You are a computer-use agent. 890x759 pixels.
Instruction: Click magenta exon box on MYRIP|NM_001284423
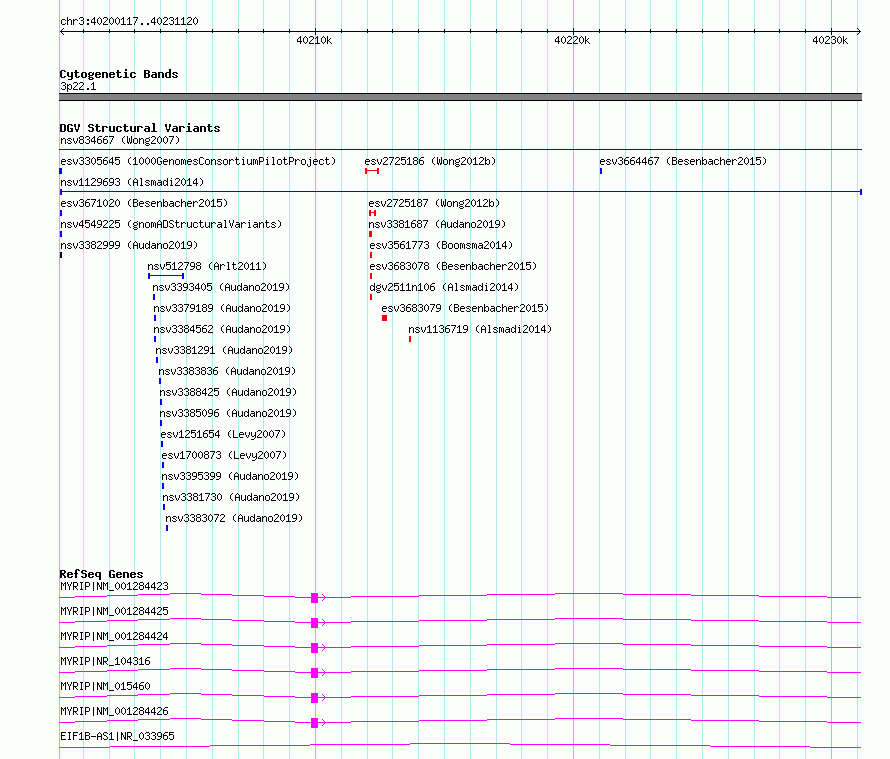pos(314,598)
